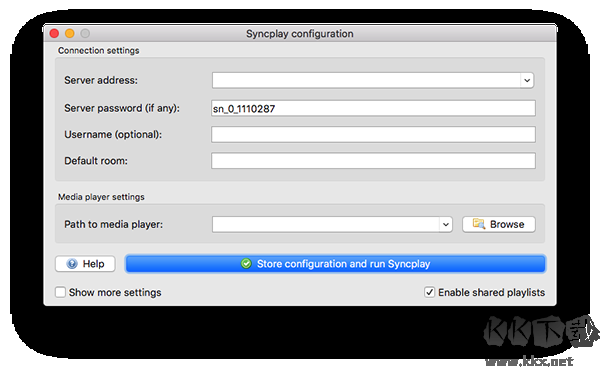This screenshot has height=368, width=600.
Task: Click Store configuration and run Syncplay
Action: pyautogui.click(x=335, y=264)
